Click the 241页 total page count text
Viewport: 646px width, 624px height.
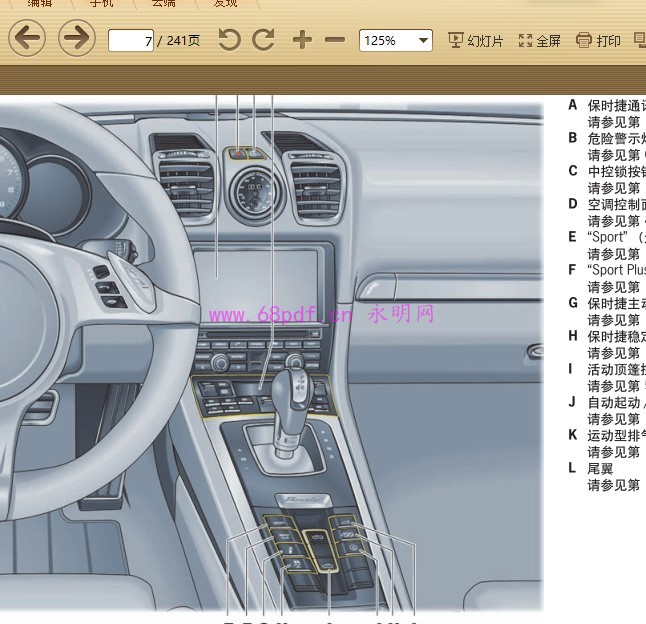pos(183,40)
